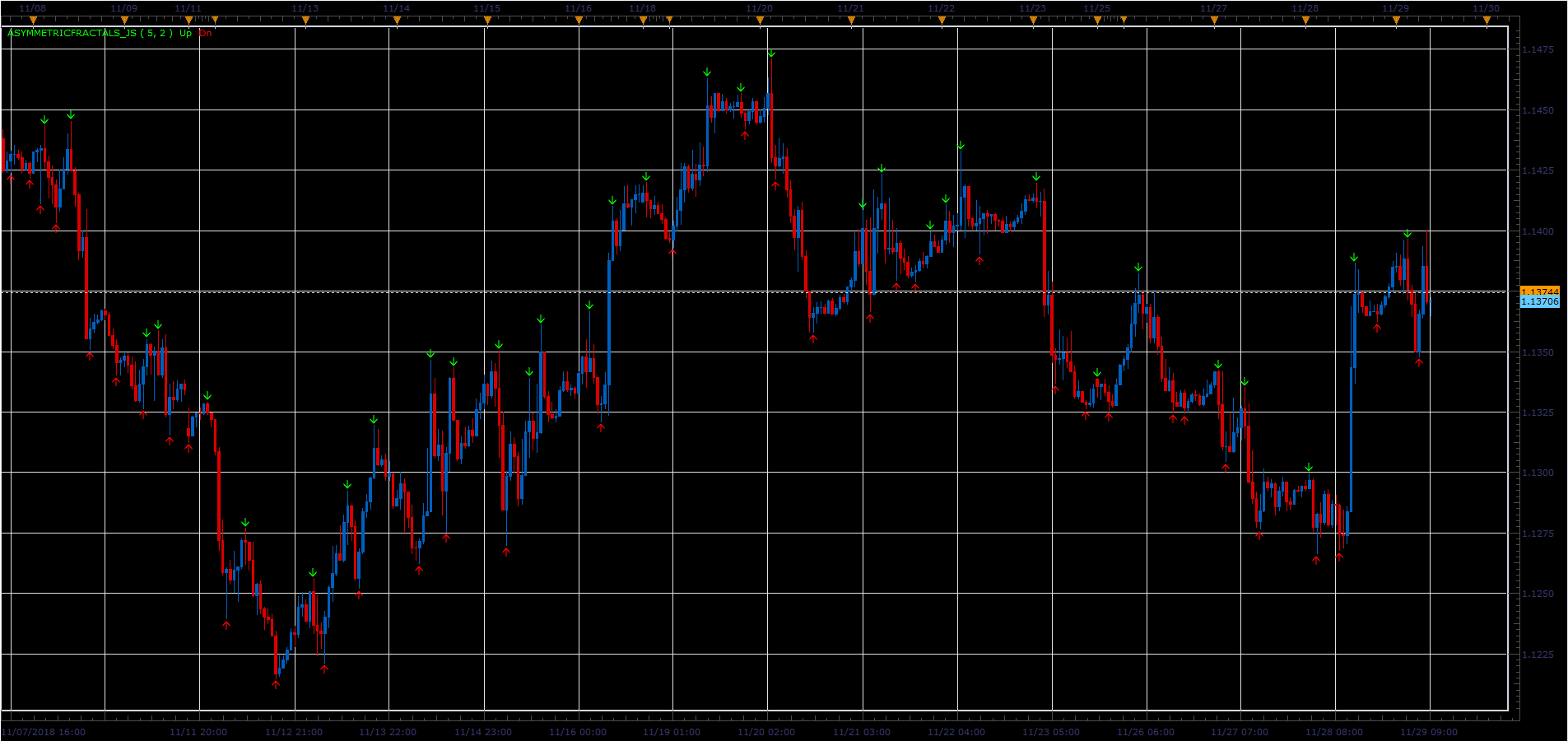This screenshot has height=741, width=1568.
Task: Pick the orange marker below 11/30
Action: click(1487, 20)
